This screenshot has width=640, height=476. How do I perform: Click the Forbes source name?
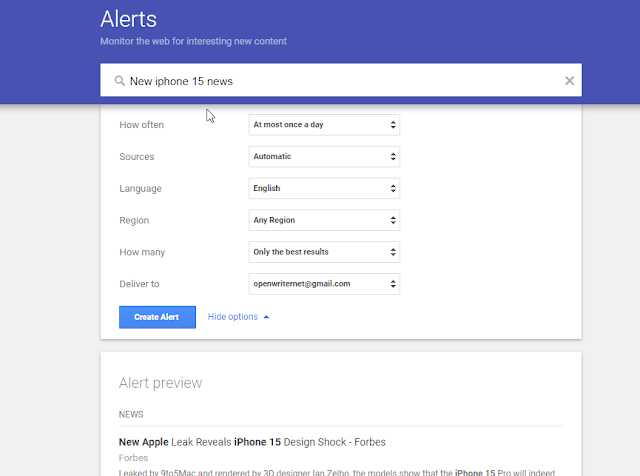pyautogui.click(x=133, y=458)
